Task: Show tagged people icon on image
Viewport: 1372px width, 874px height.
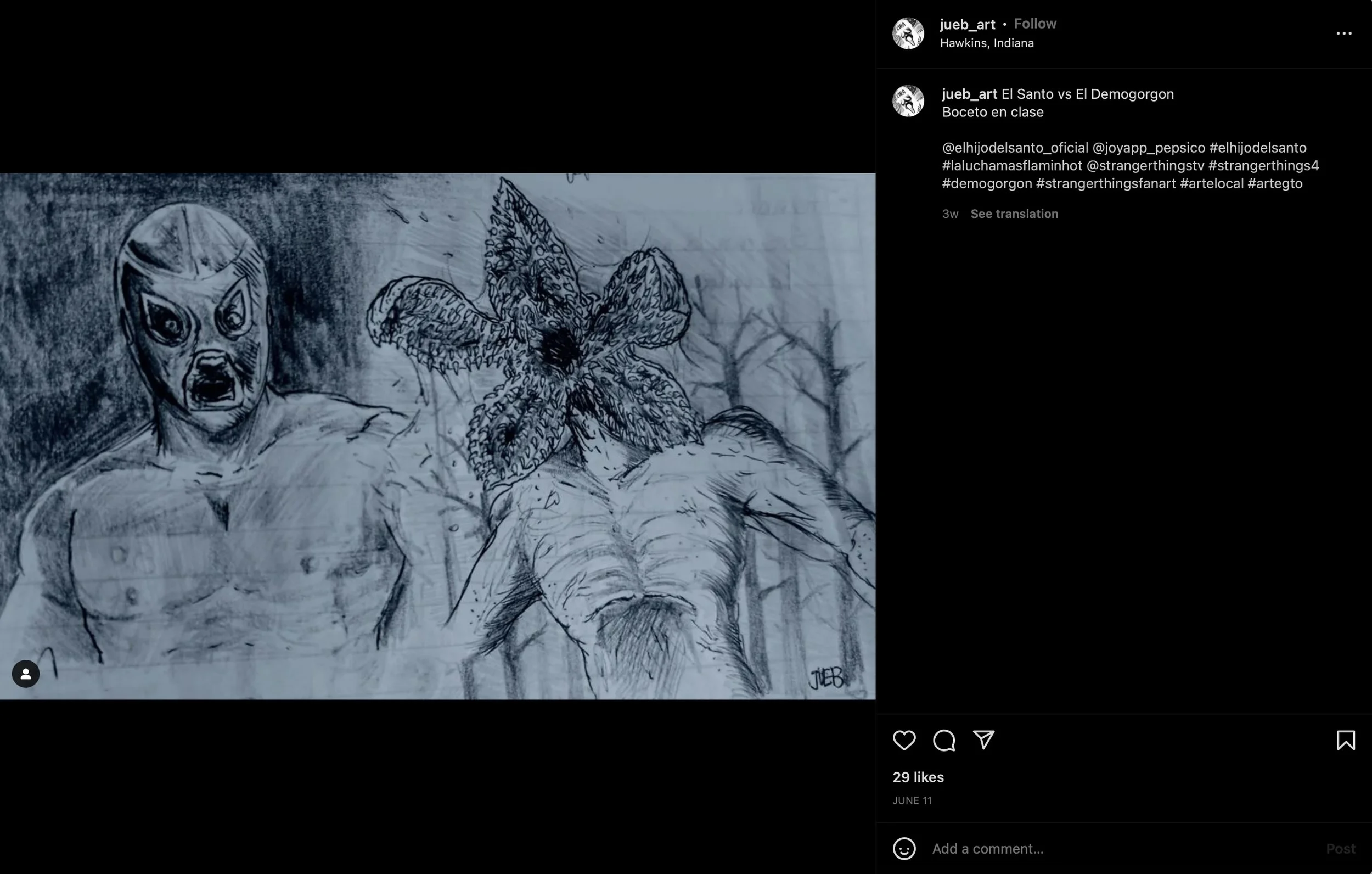Action: point(26,674)
